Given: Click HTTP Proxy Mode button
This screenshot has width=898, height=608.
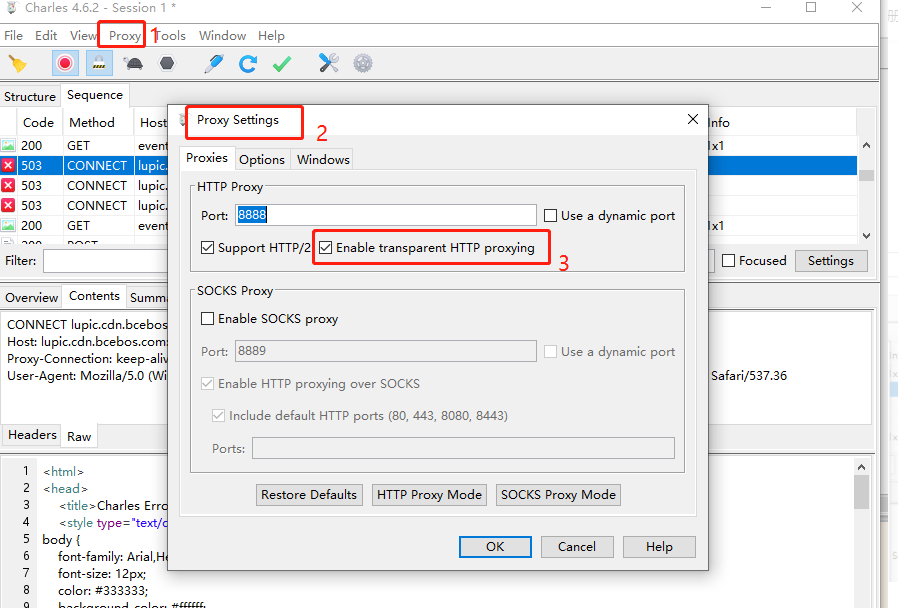Looking at the screenshot, I should [x=430, y=495].
